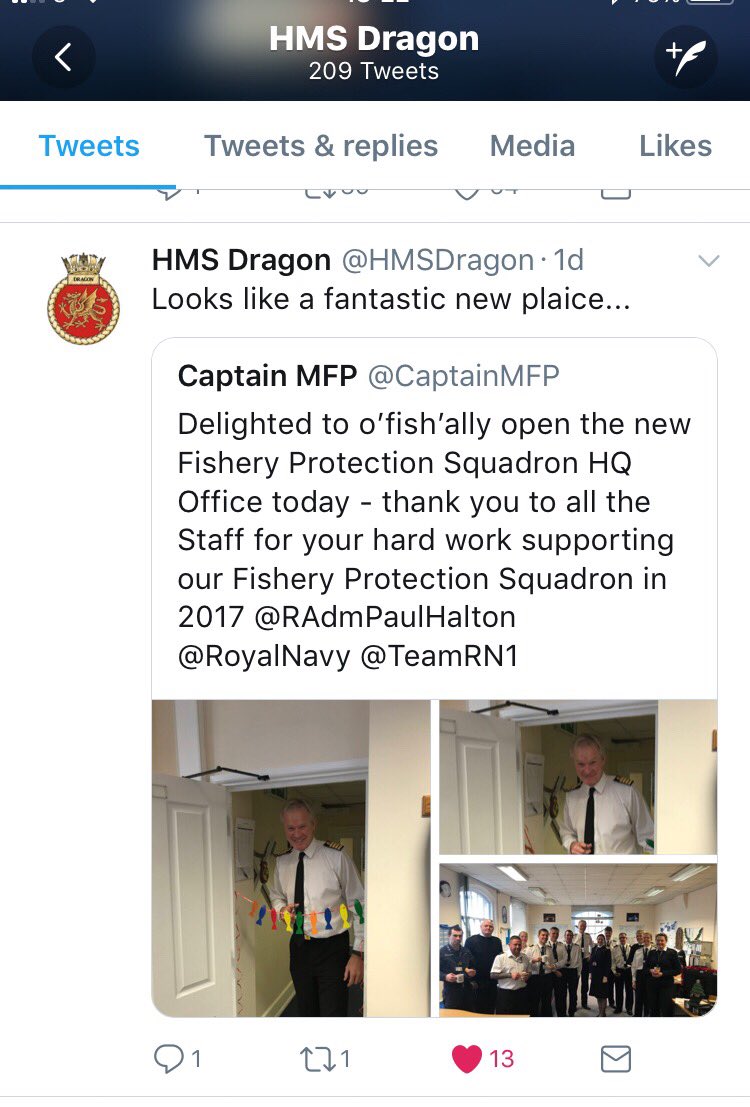Screen dimensions: 750x1107
Task: Tap the reply speech bubble icon
Action: (x=168, y=1058)
